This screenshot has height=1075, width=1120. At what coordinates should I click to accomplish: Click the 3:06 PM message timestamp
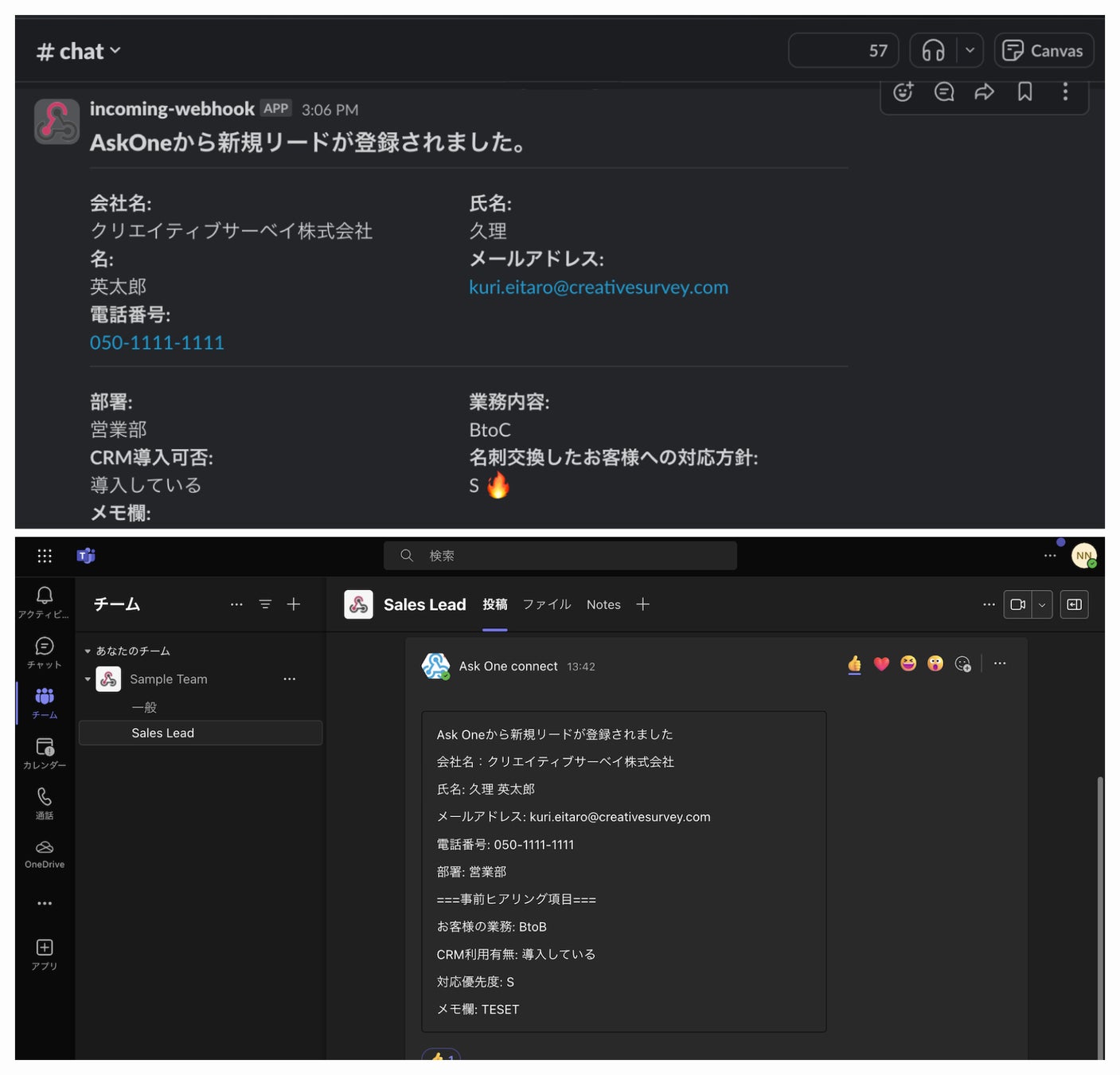point(330,110)
